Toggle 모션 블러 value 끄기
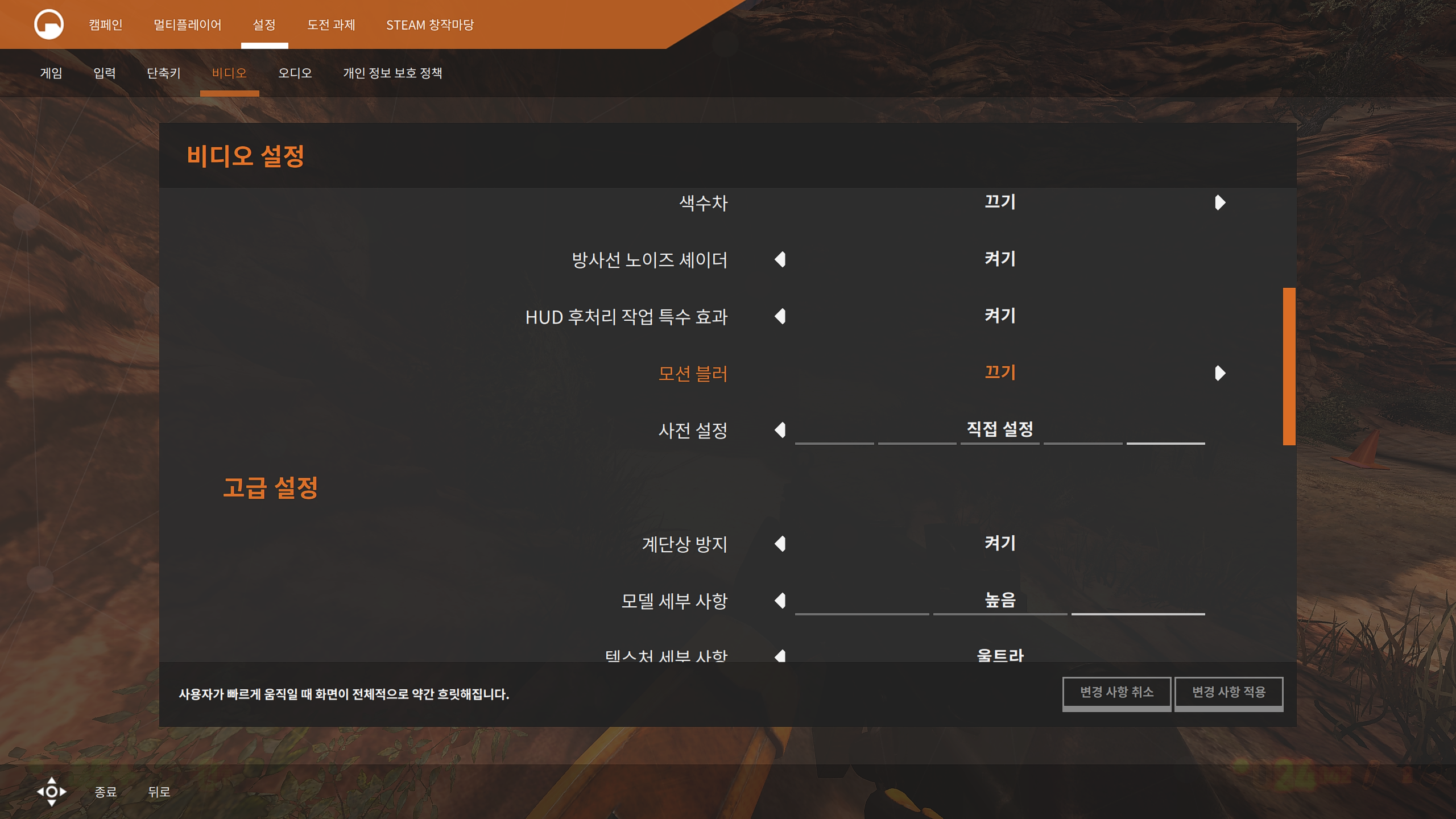 (x=1000, y=373)
